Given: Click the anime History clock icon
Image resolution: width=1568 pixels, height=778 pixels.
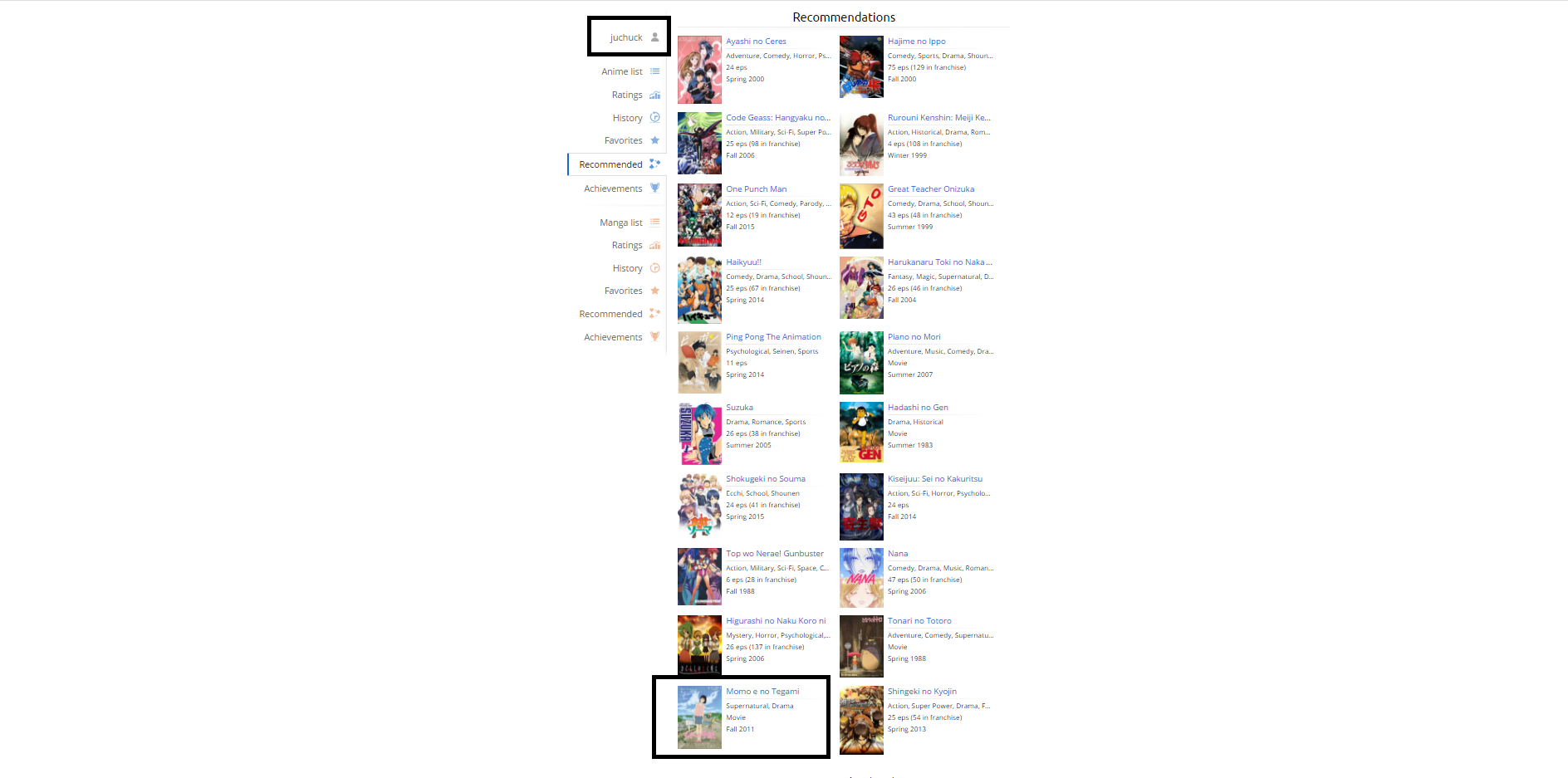Looking at the screenshot, I should [654, 118].
